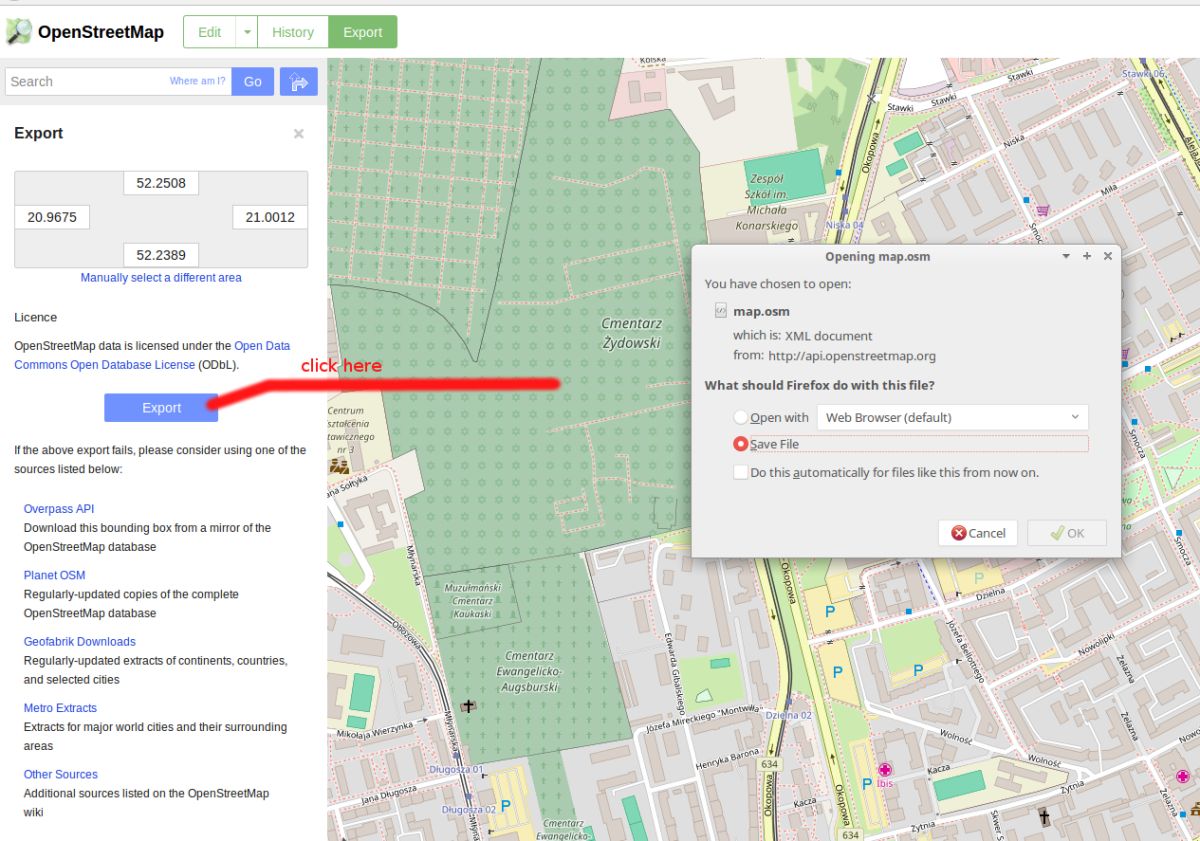Click the blue Export button
This screenshot has width=1200, height=841.
pos(161,407)
